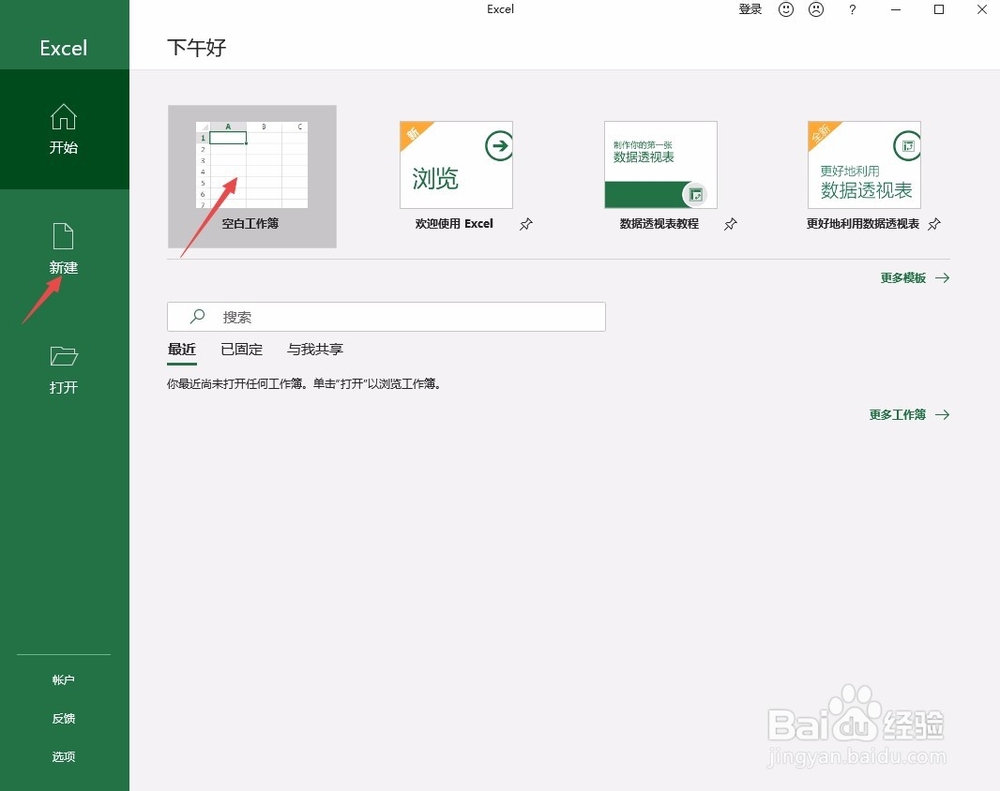Click the search magnifier icon
The height and width of the screenshot is (791, 1000).
point(198,316)
